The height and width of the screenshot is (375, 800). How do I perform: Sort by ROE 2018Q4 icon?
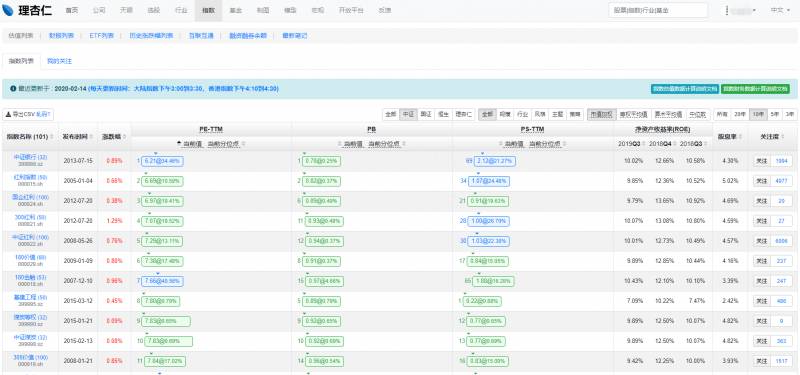coord(674,144)
